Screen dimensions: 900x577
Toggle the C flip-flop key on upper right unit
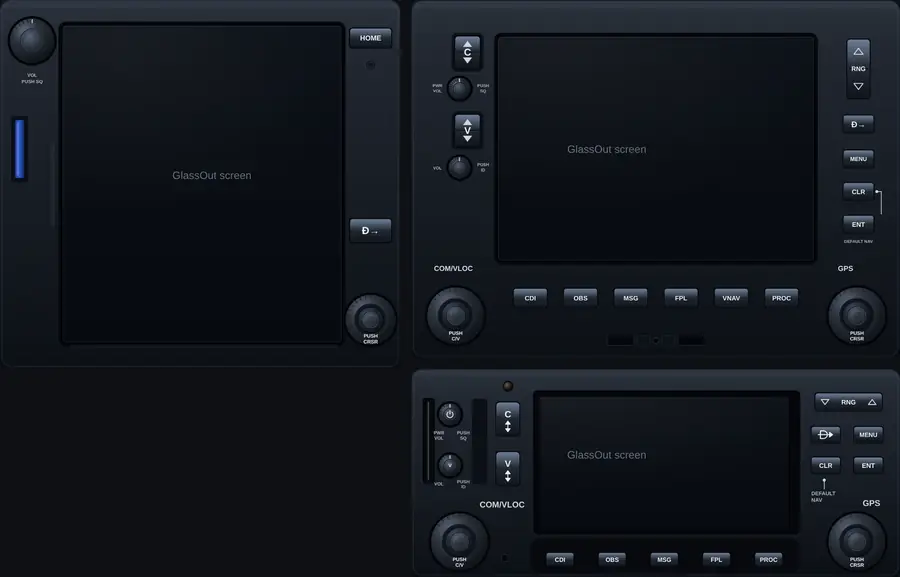[467, 52]
